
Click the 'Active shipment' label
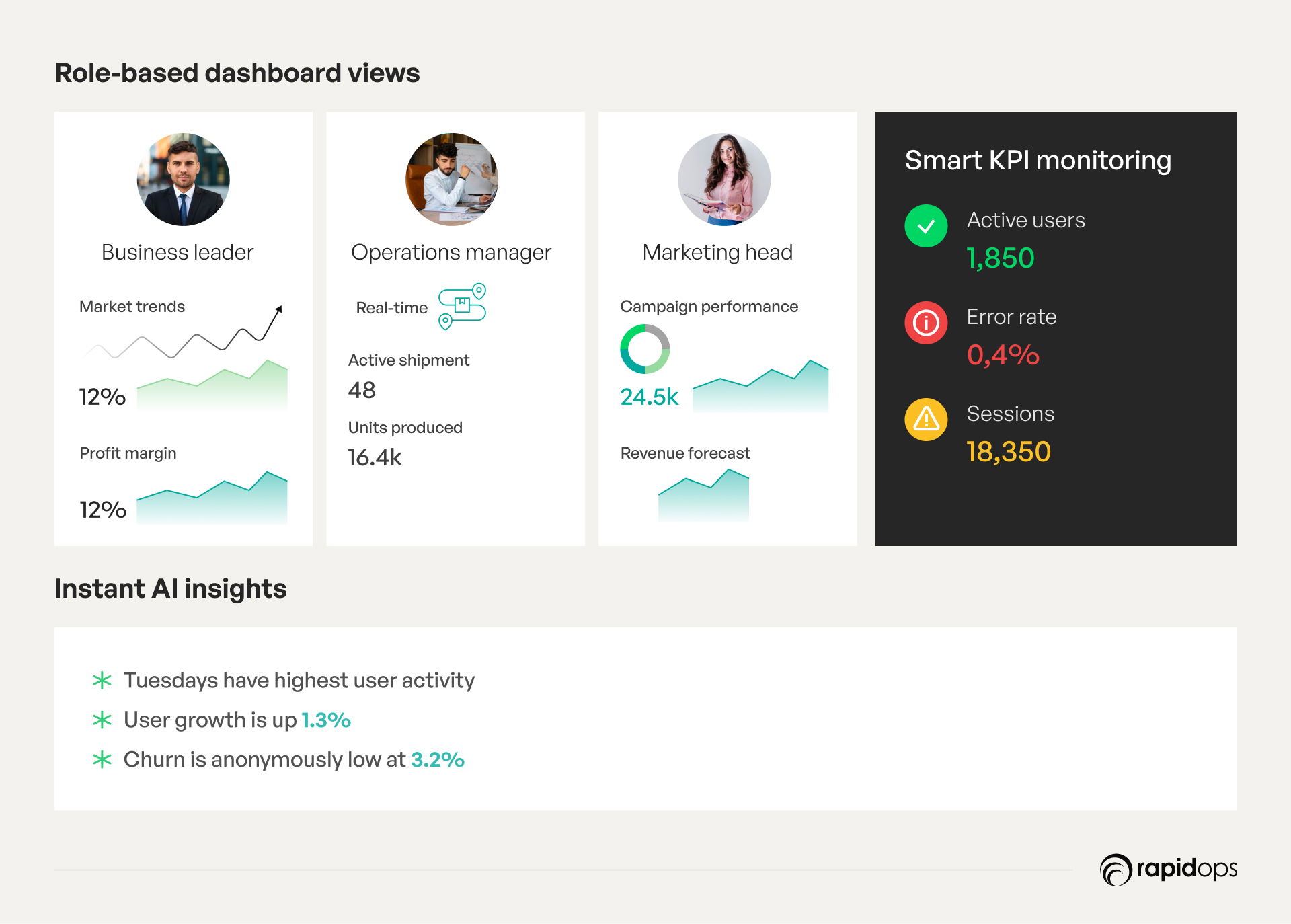[x=409, y=360]
